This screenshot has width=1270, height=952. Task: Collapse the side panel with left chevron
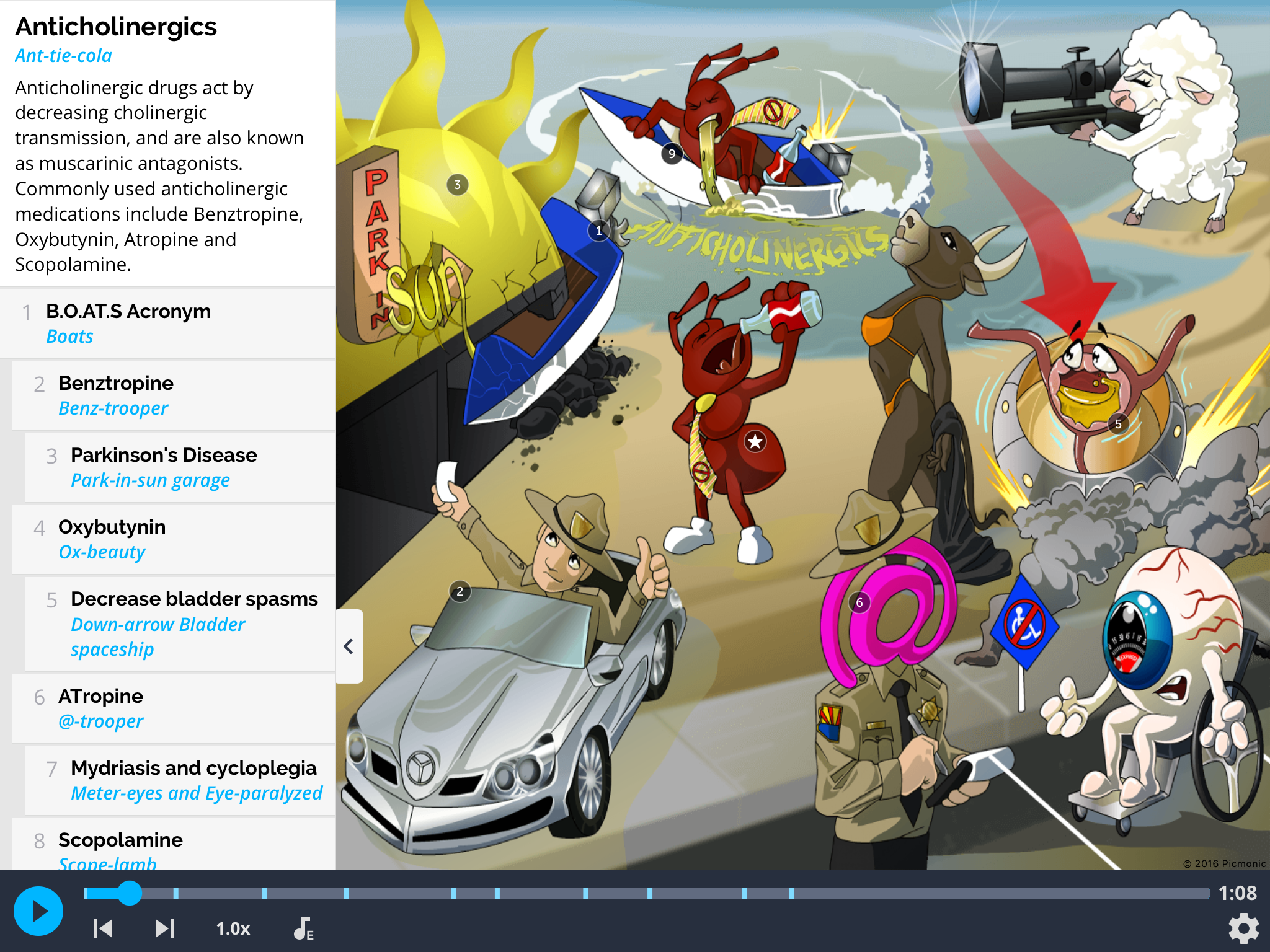tap(349, 646)
